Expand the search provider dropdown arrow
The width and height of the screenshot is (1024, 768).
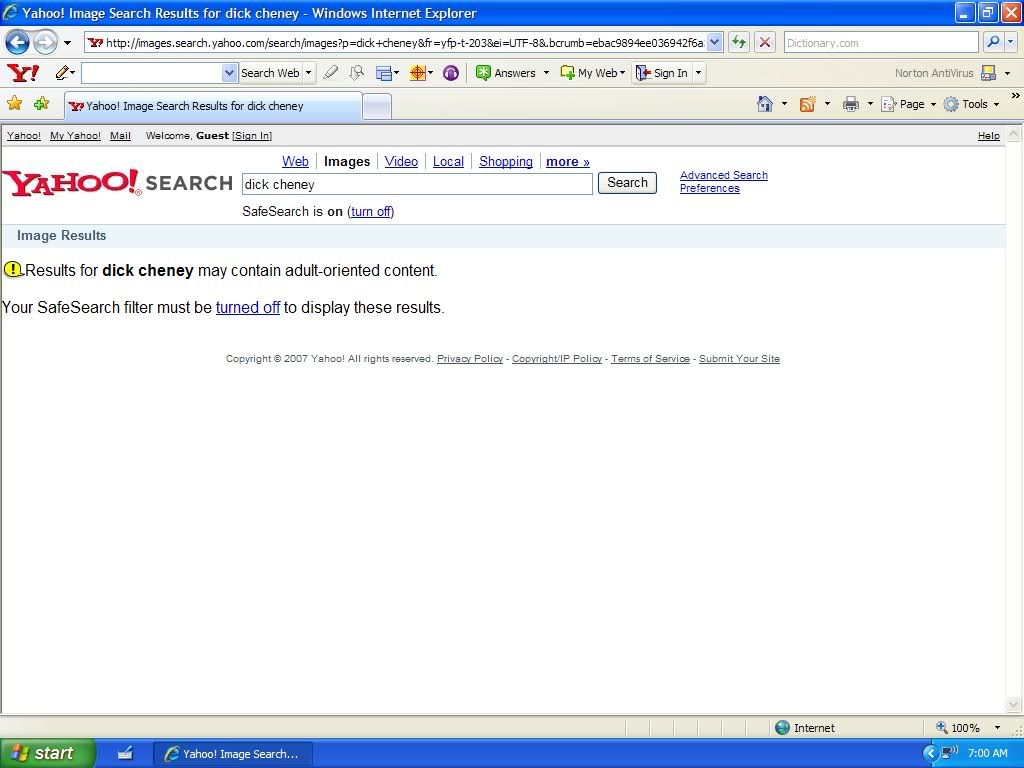(x=1010, y=42)
